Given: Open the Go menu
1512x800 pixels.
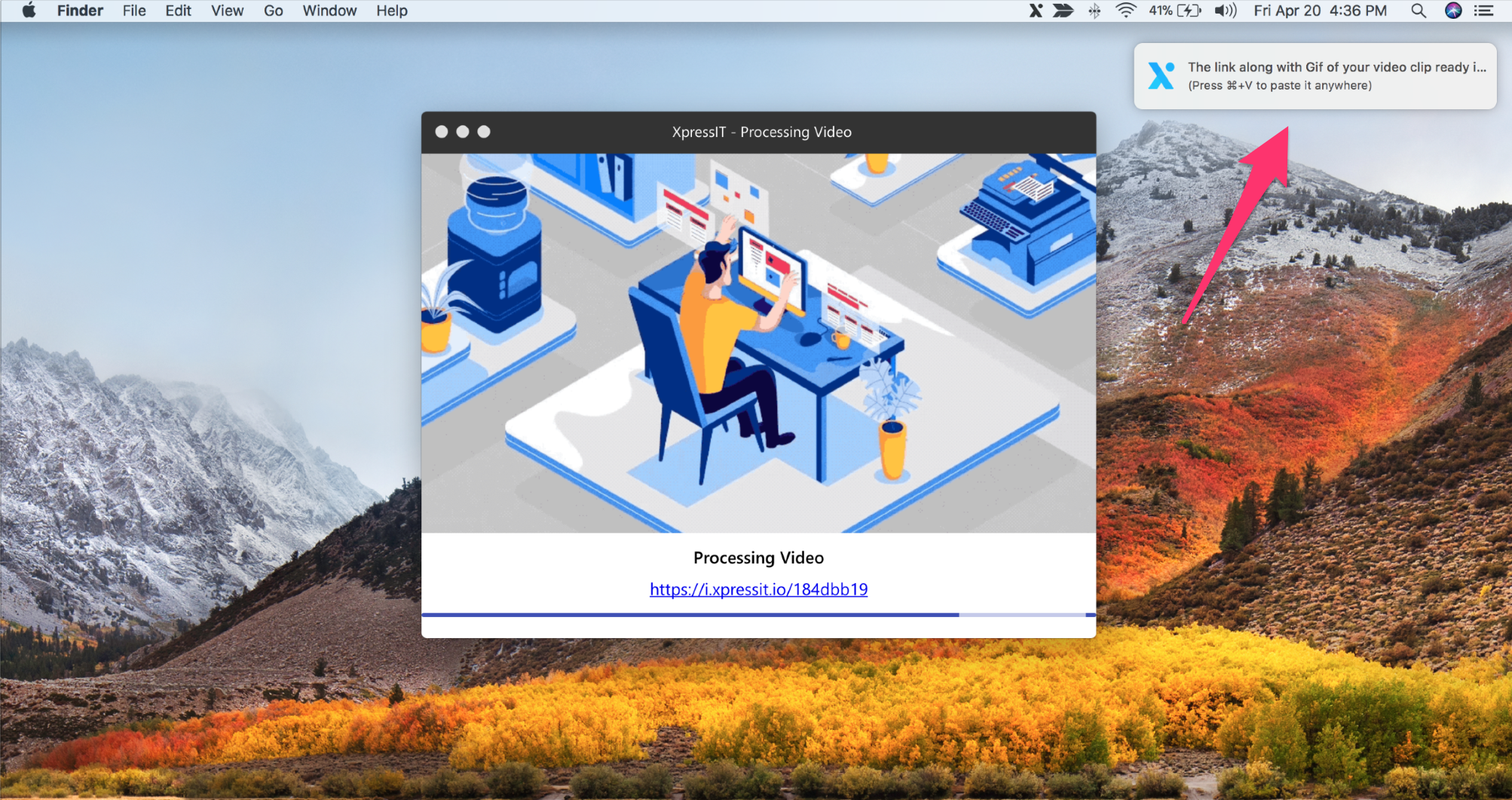Looking at the screenshot, I should click(x=274, y=11).
